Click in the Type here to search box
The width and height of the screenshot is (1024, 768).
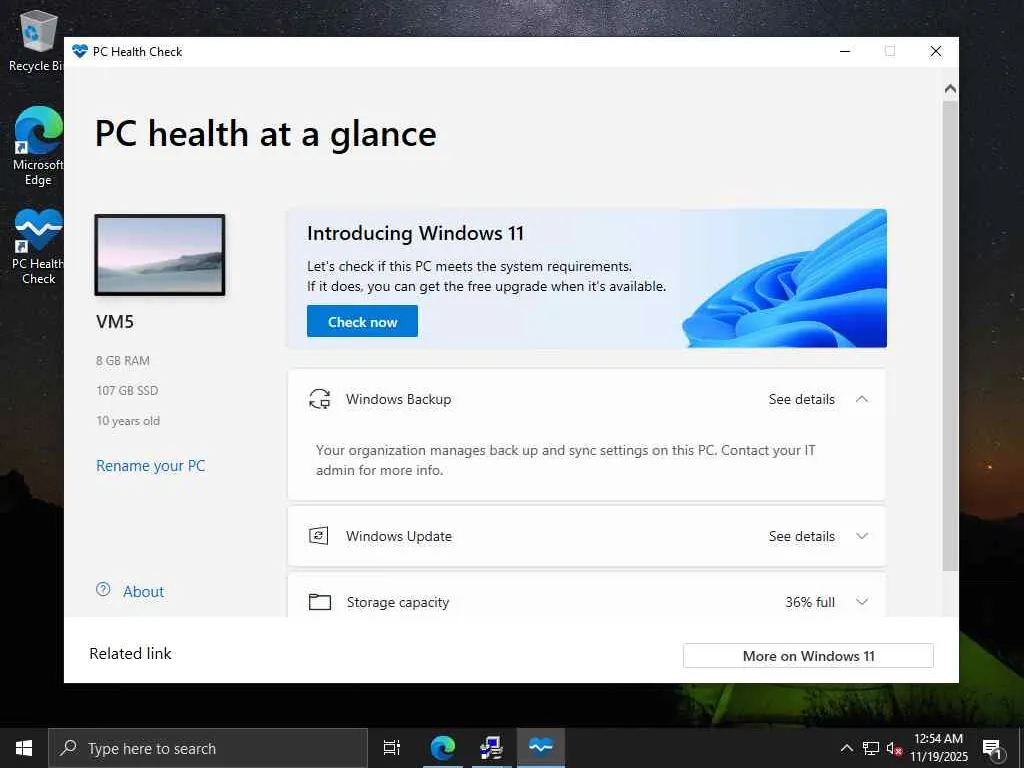tap(209, 748)
